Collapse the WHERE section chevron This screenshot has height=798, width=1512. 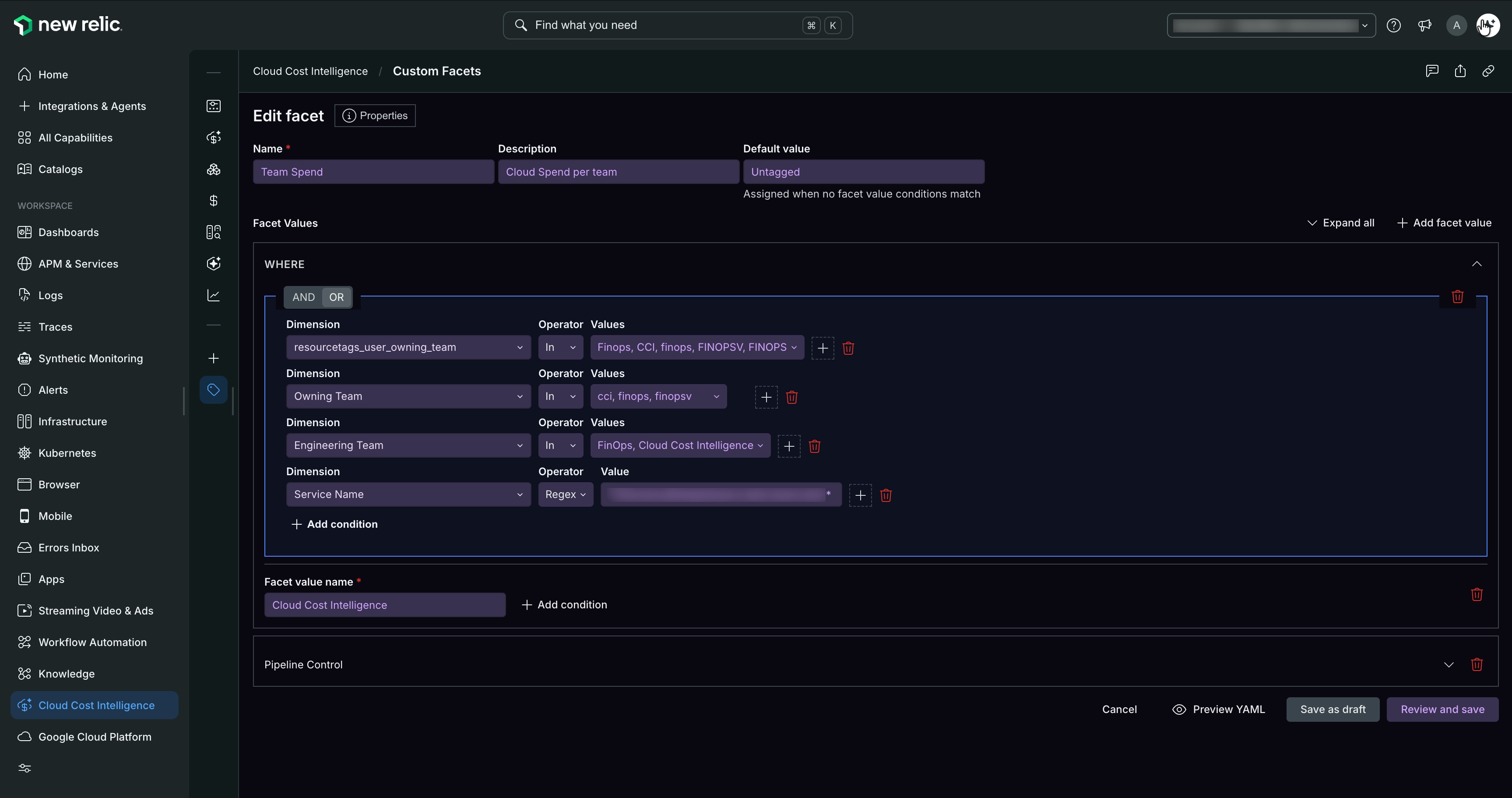(x=1477, y=264)
